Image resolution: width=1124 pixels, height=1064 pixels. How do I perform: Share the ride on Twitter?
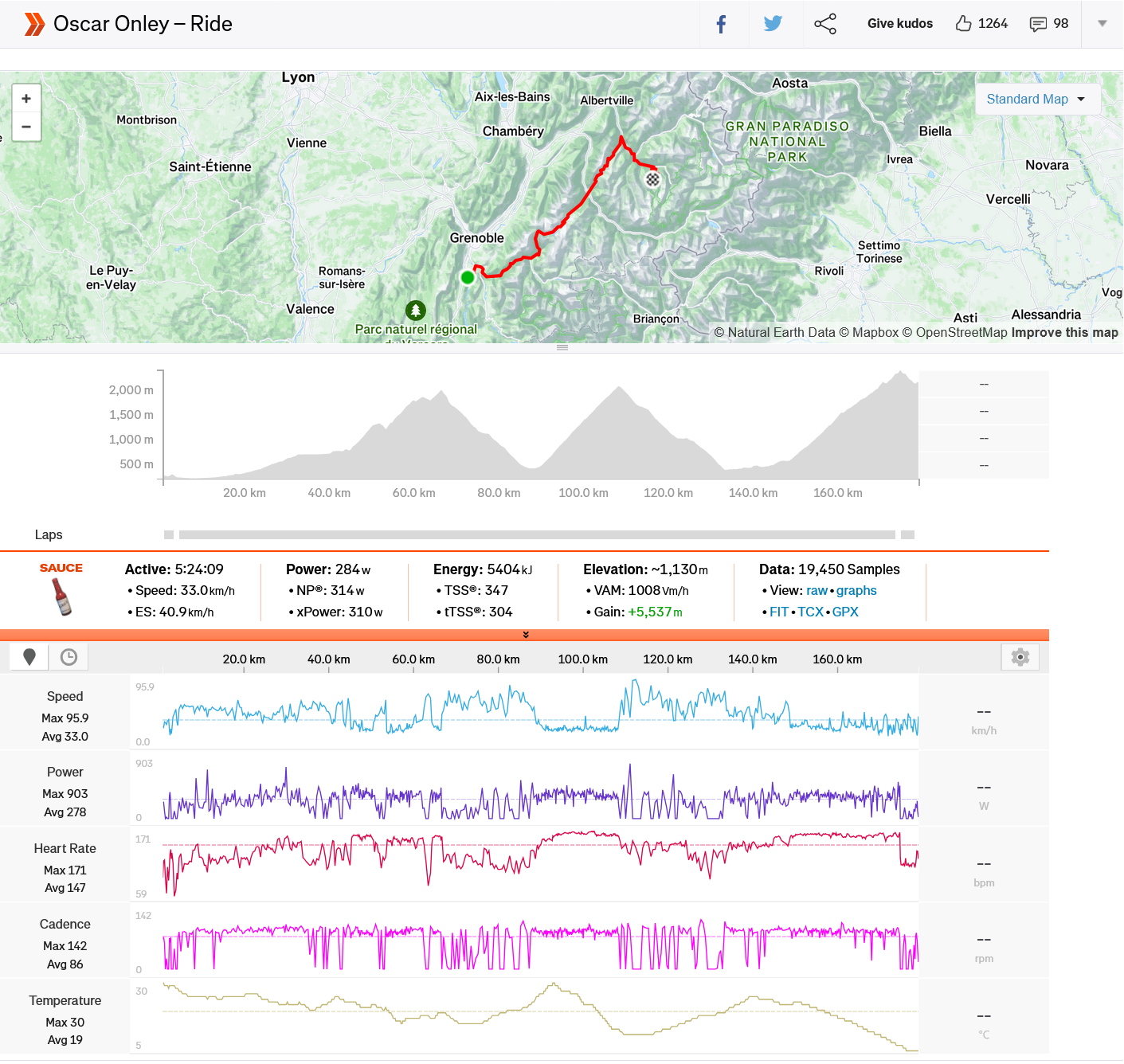point(773,24)
